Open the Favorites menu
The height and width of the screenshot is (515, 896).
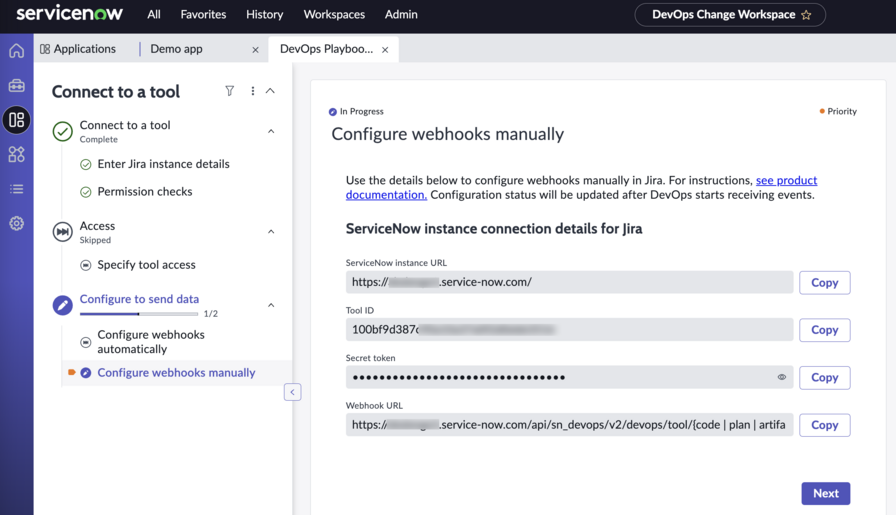pyautogui.click(x=203, y=14)
